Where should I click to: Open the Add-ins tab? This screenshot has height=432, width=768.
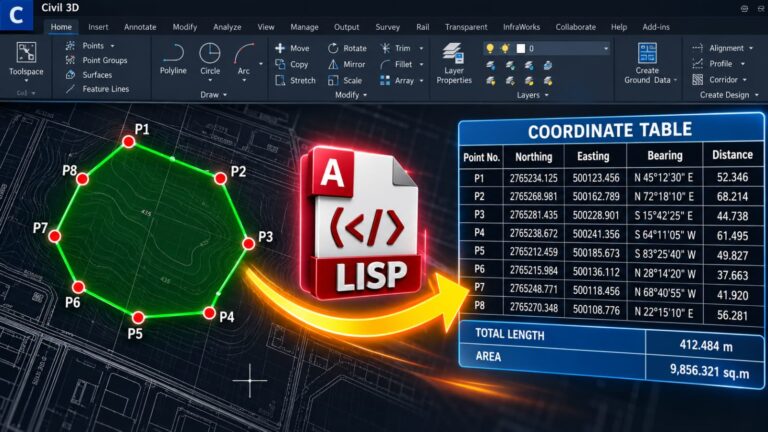(656, 27)
